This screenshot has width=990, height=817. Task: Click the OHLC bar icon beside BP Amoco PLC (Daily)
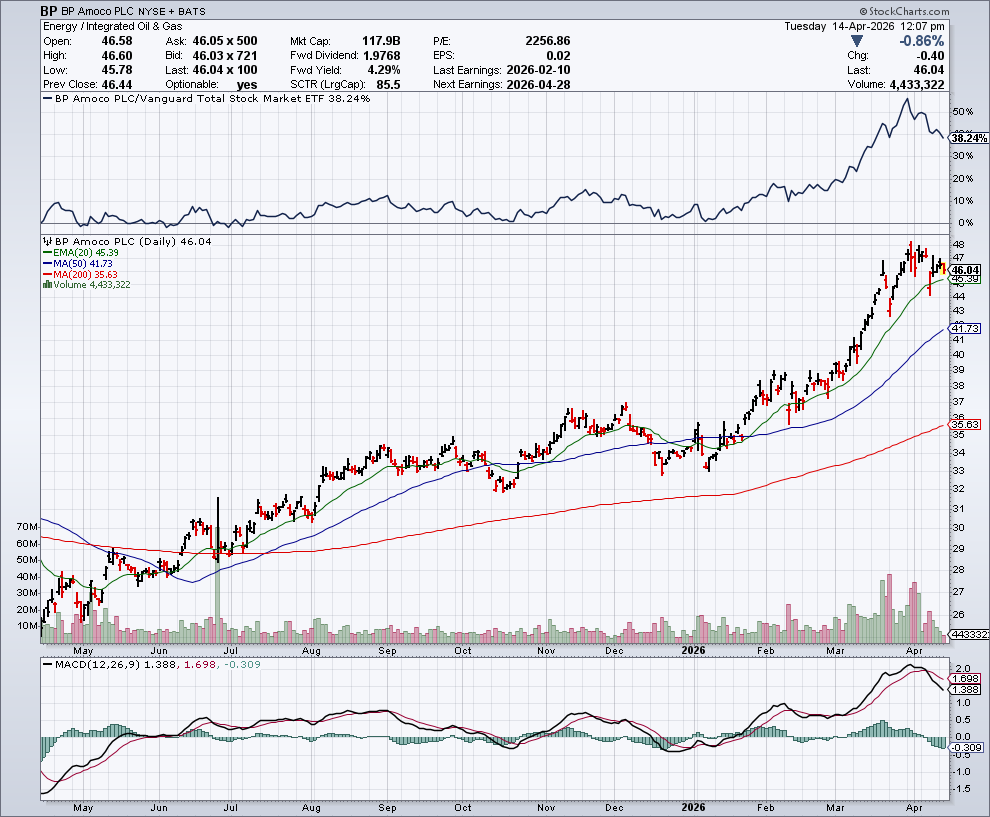[47, 242]
